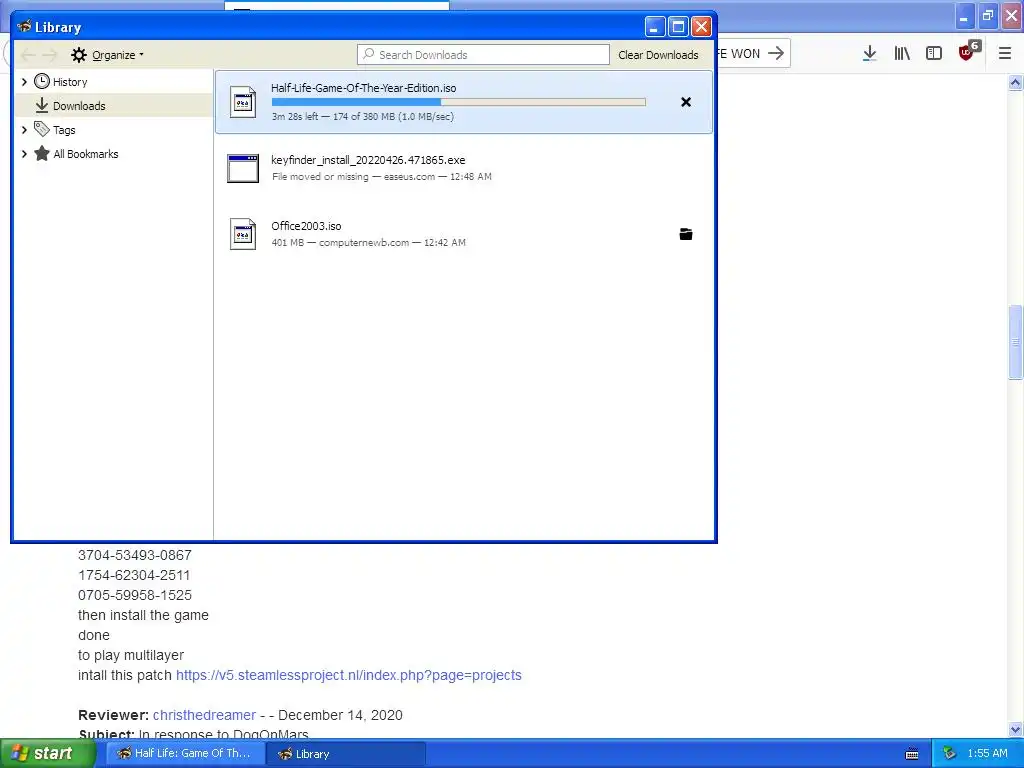Click the History clock icon

coord(42,81)
